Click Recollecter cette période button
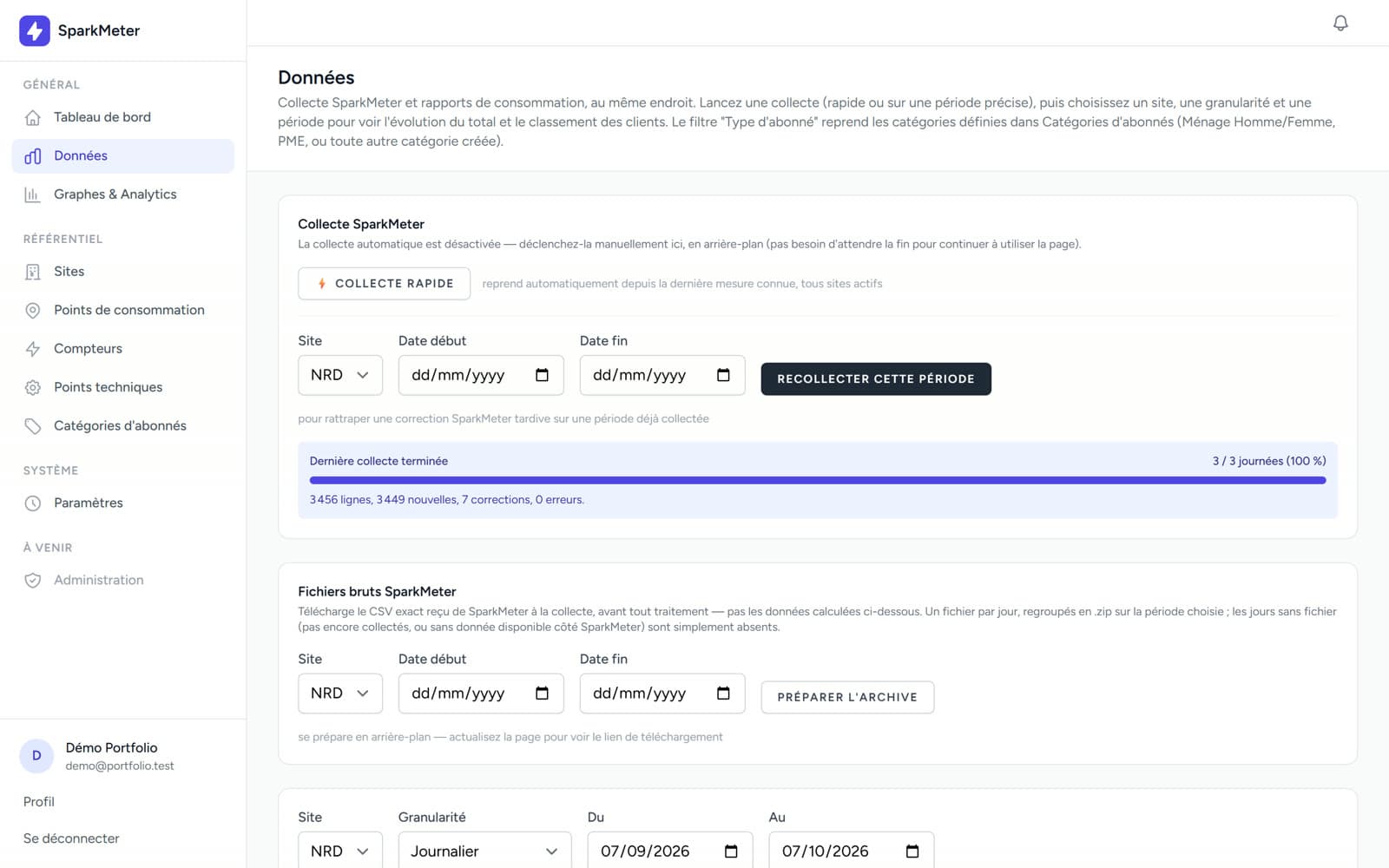This screenshot has width=1389, height=868. (876, 379)
